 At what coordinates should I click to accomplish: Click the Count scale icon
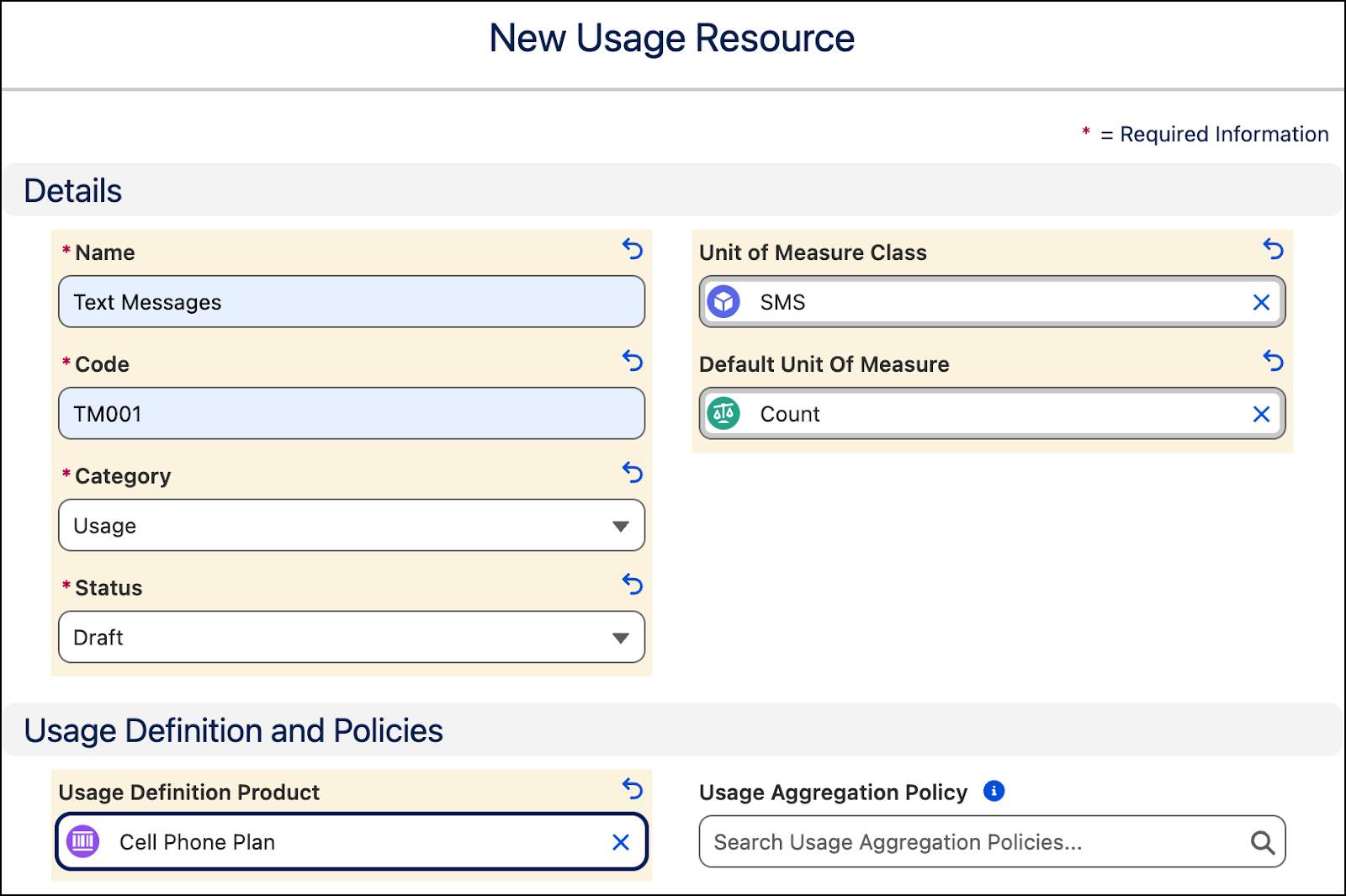click(x=723, y=413)
